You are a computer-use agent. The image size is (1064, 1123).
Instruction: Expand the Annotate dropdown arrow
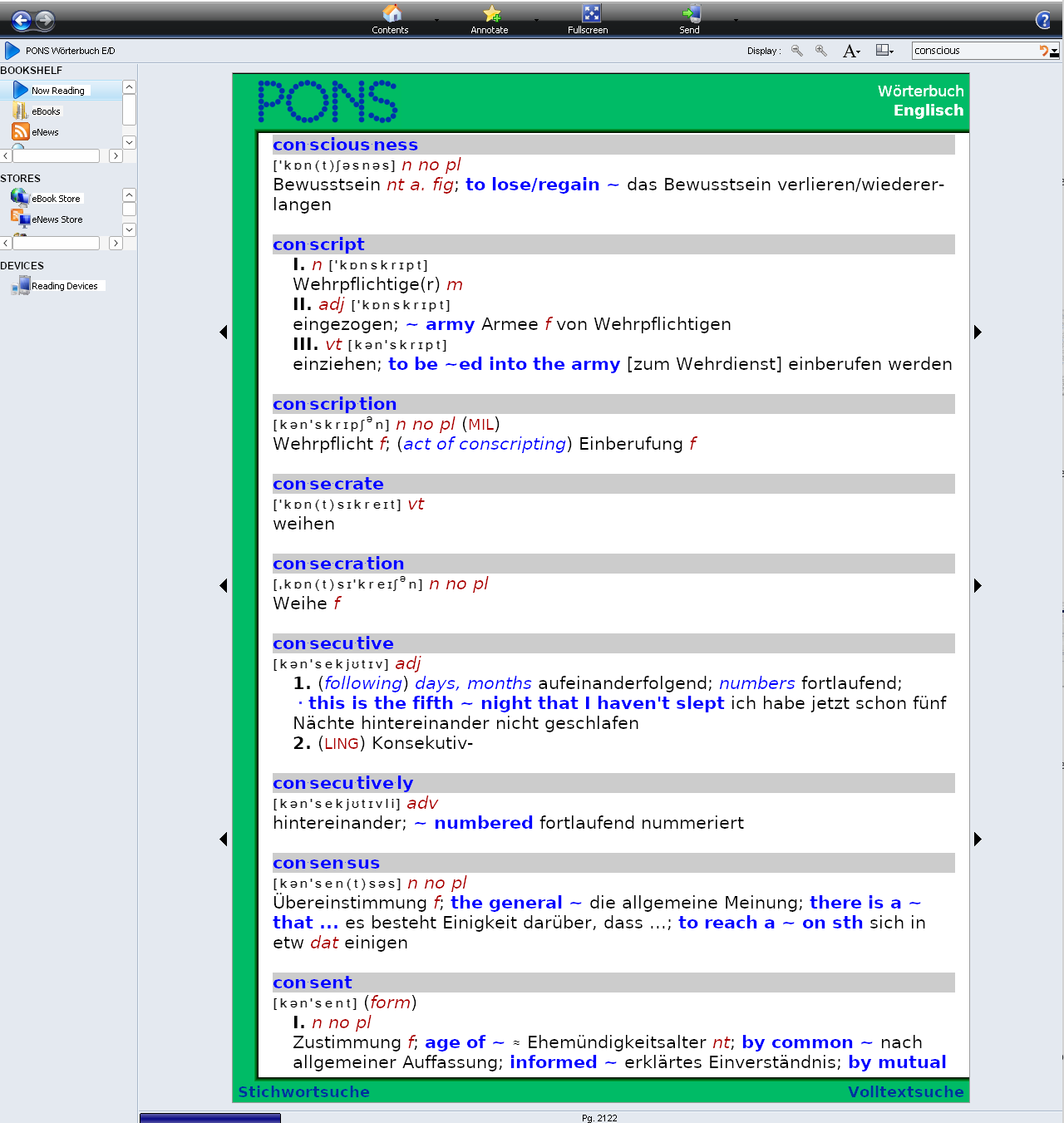point(536,20)
